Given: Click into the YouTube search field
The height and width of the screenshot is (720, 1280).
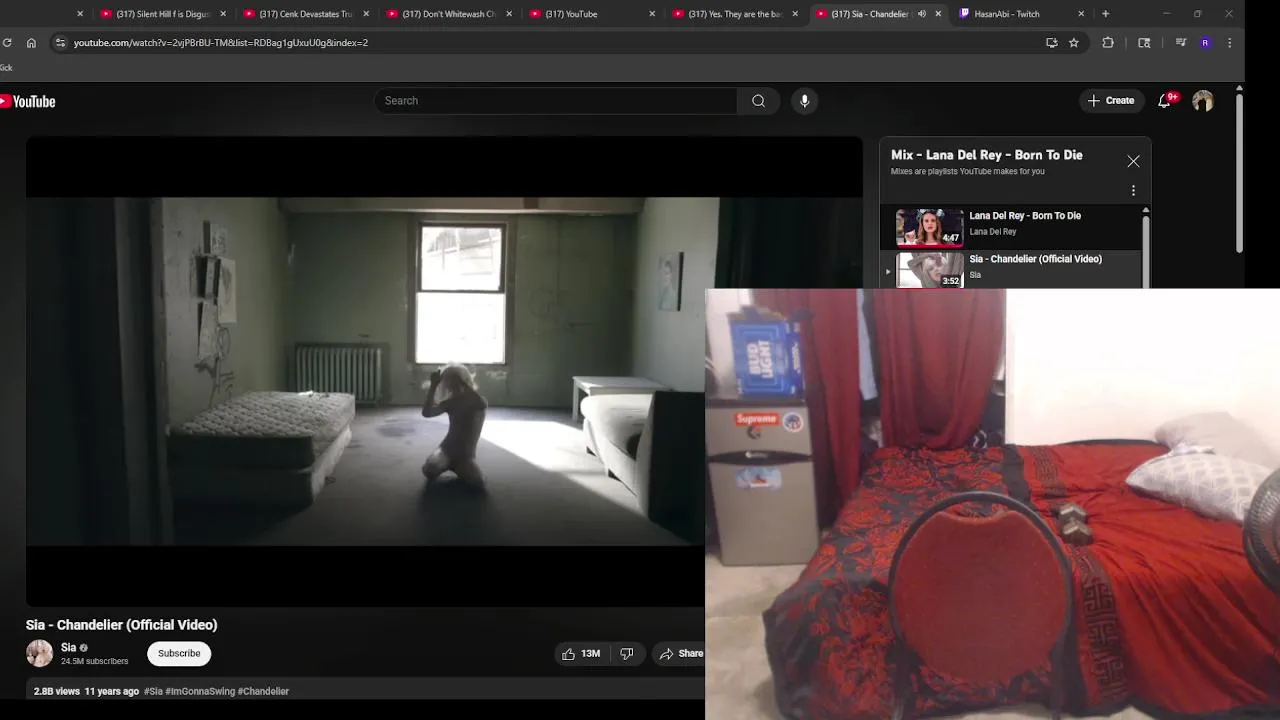Looking at the screenshot, I should (x=557, y=101).
